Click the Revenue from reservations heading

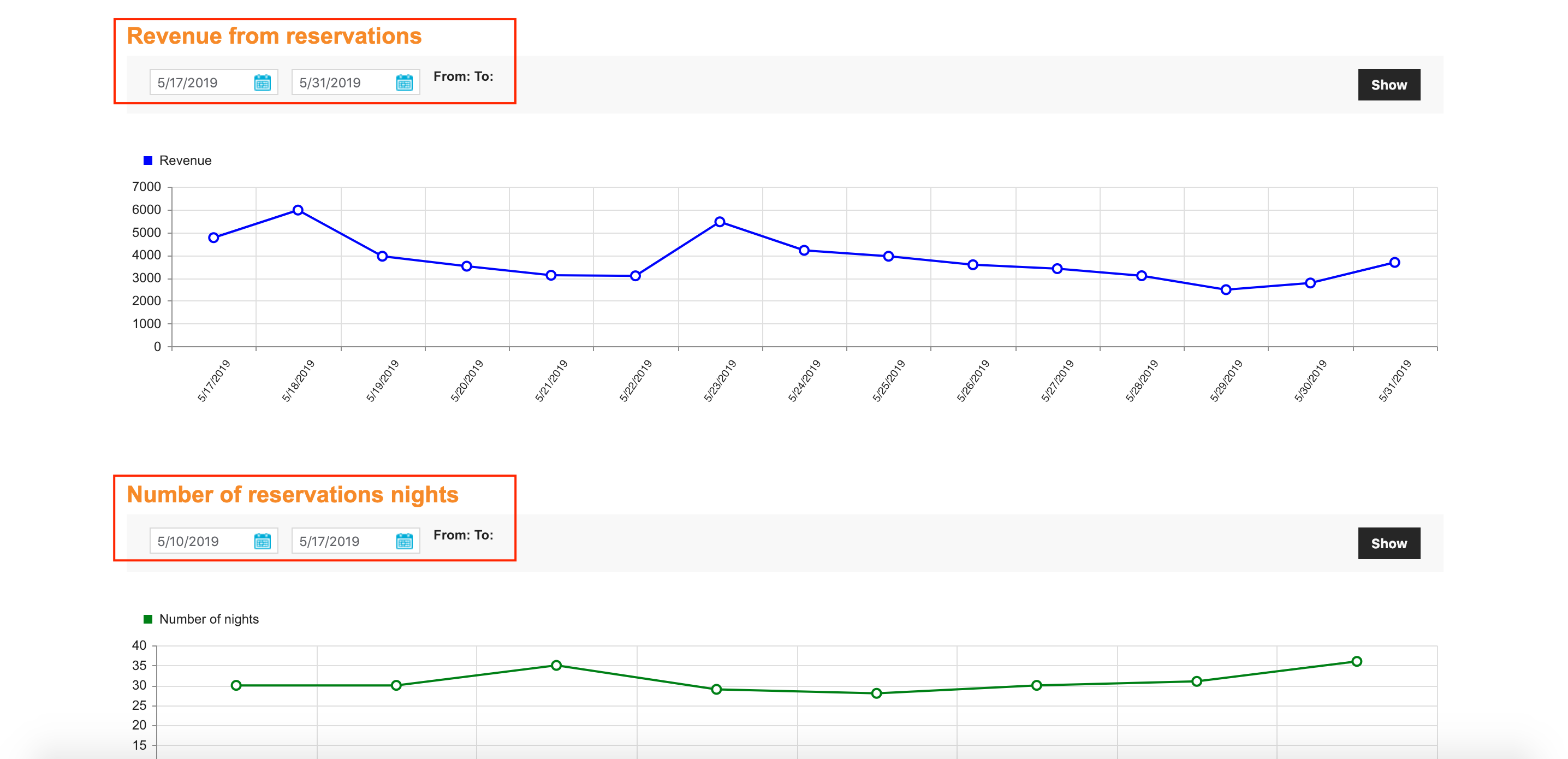coord(274,37)
